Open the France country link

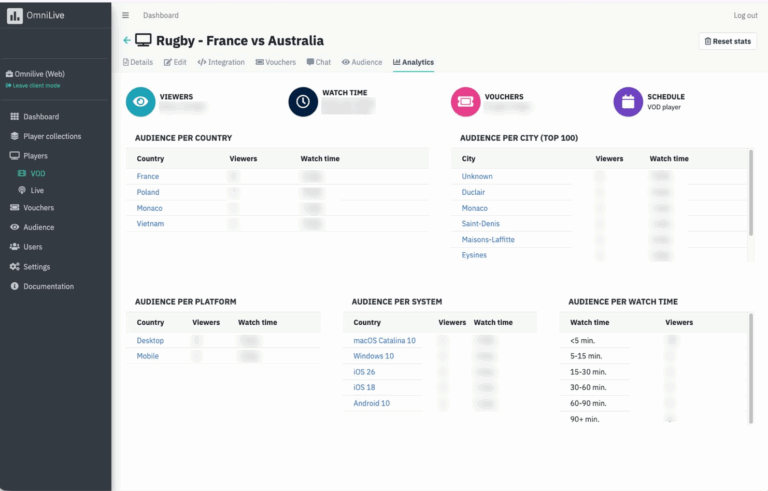148,176
